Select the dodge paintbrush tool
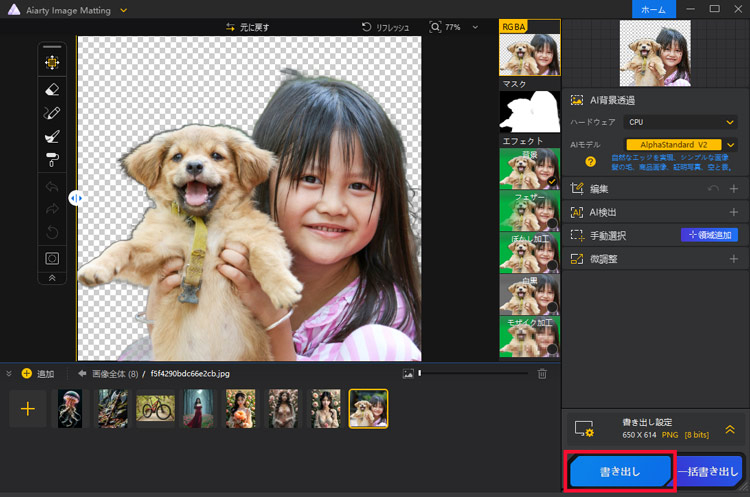The image size is (750, 497). (52, 136)
